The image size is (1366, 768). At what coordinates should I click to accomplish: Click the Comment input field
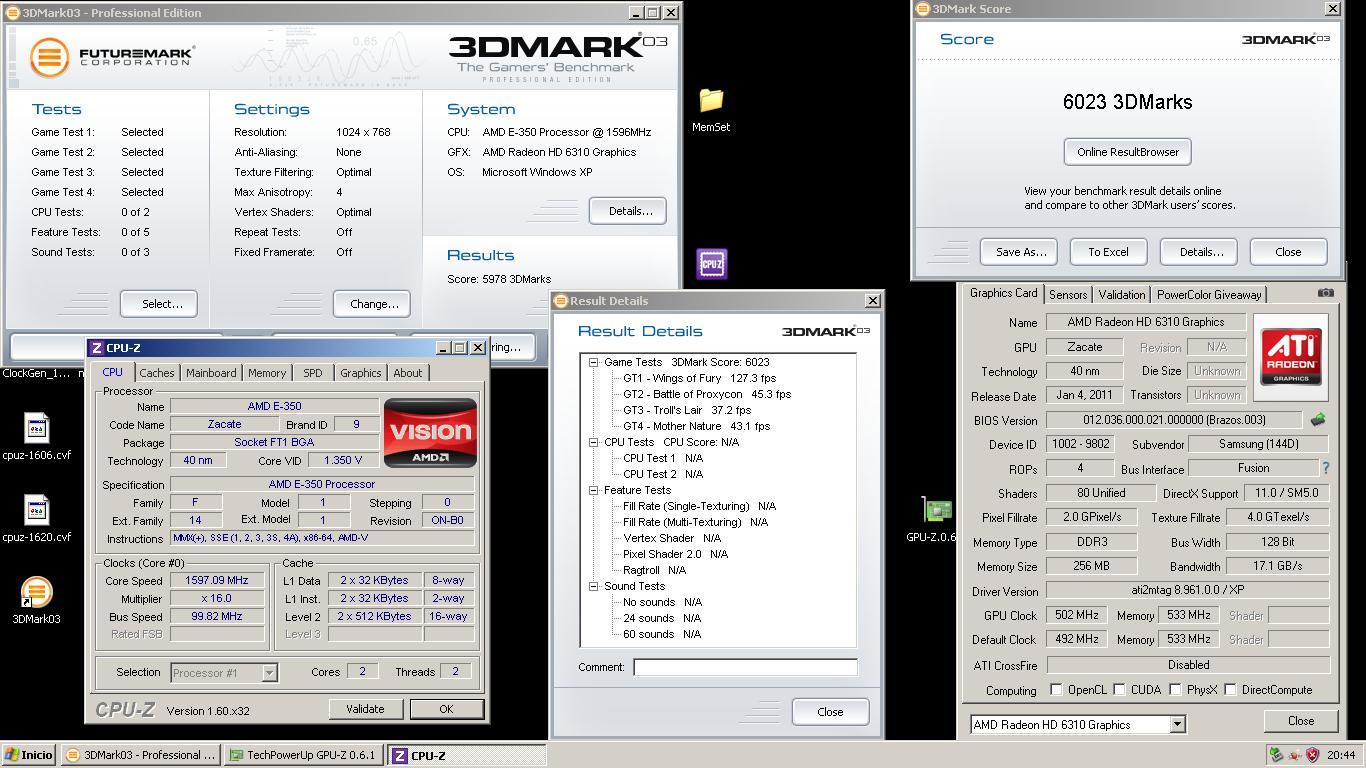(x=745, y=667)
